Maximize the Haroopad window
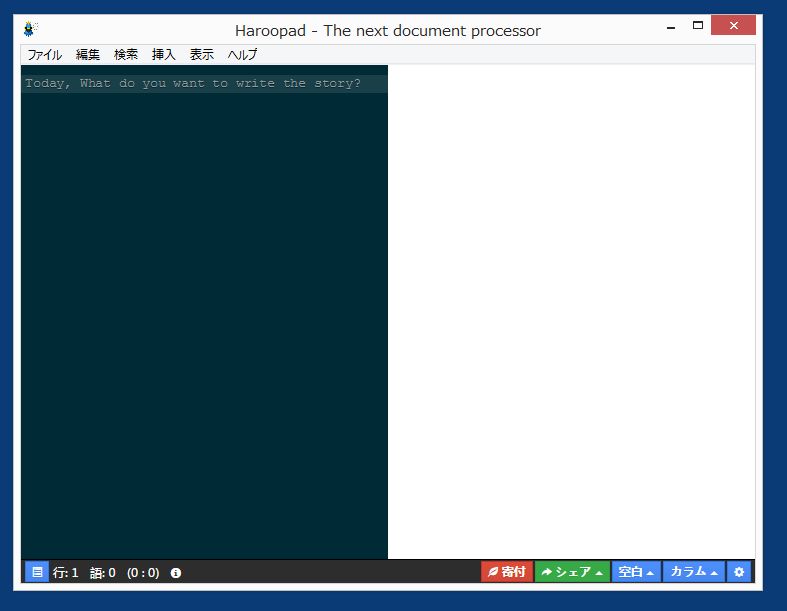The height and width of the screenshot is (611, 787). 698,25
